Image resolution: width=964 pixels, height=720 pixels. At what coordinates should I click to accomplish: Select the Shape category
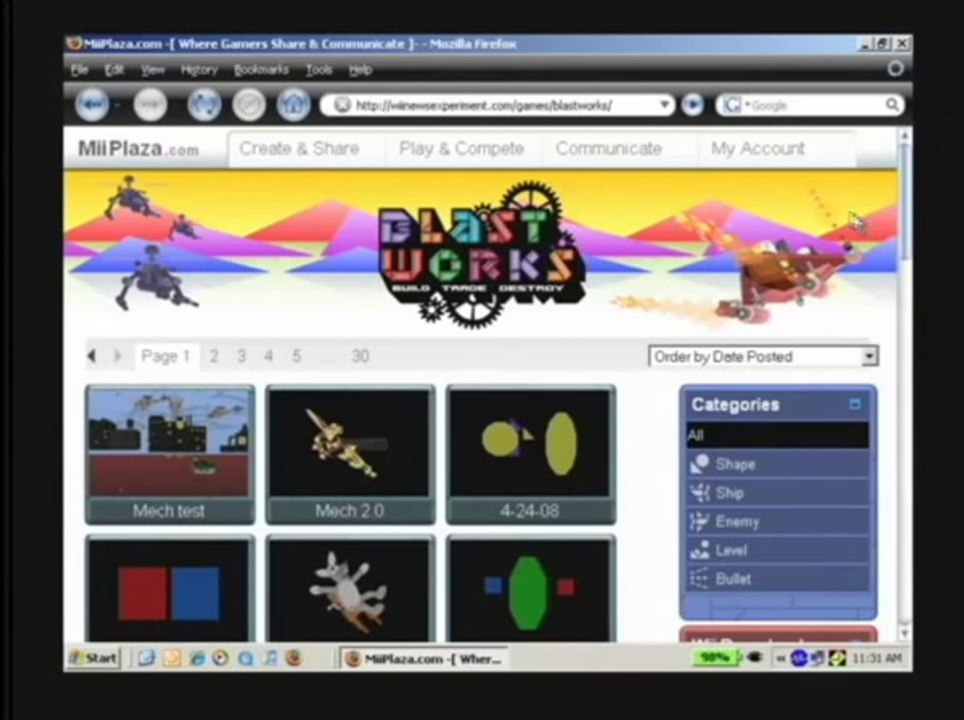778,464
